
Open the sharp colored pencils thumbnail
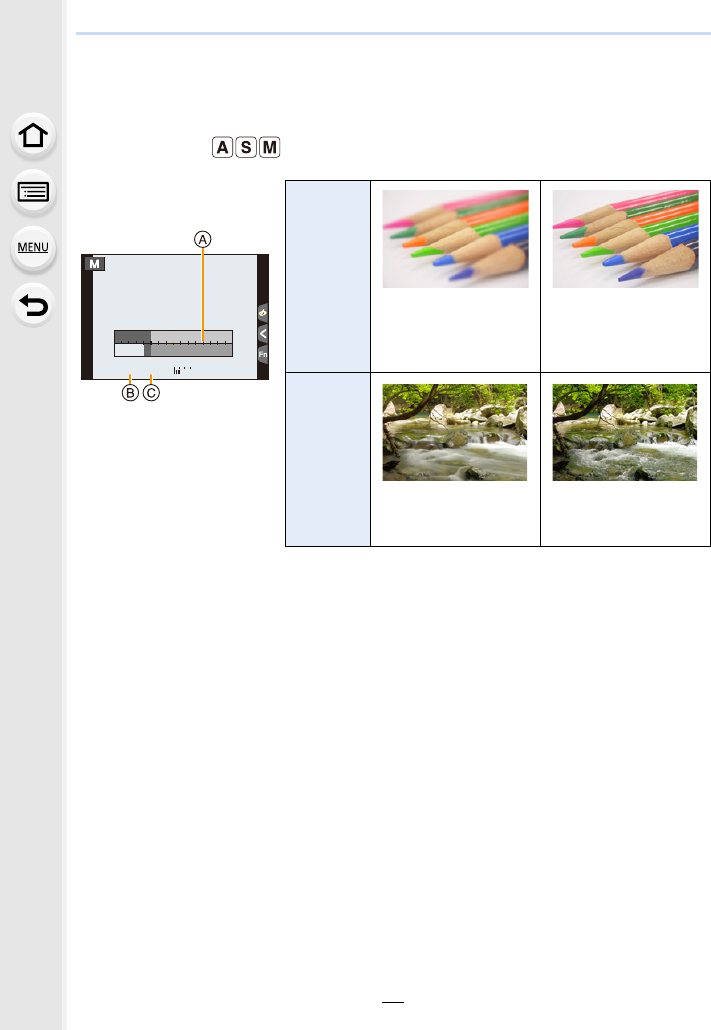tap(626, 239)
